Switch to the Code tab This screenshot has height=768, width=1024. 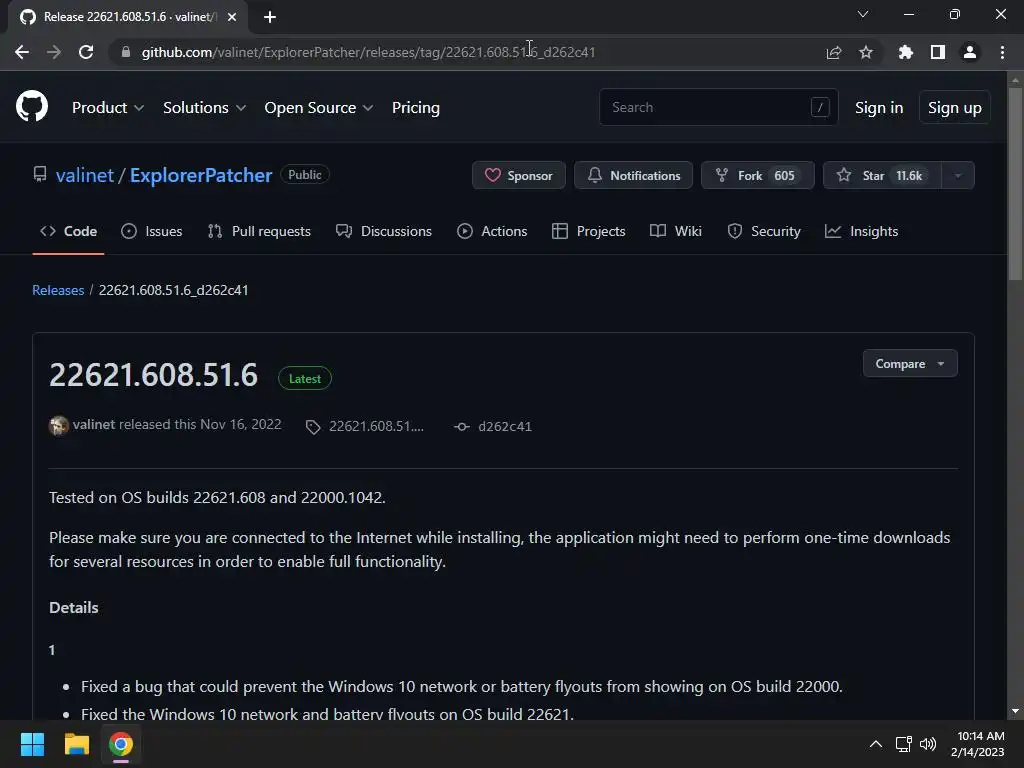[x=68, y=231]
